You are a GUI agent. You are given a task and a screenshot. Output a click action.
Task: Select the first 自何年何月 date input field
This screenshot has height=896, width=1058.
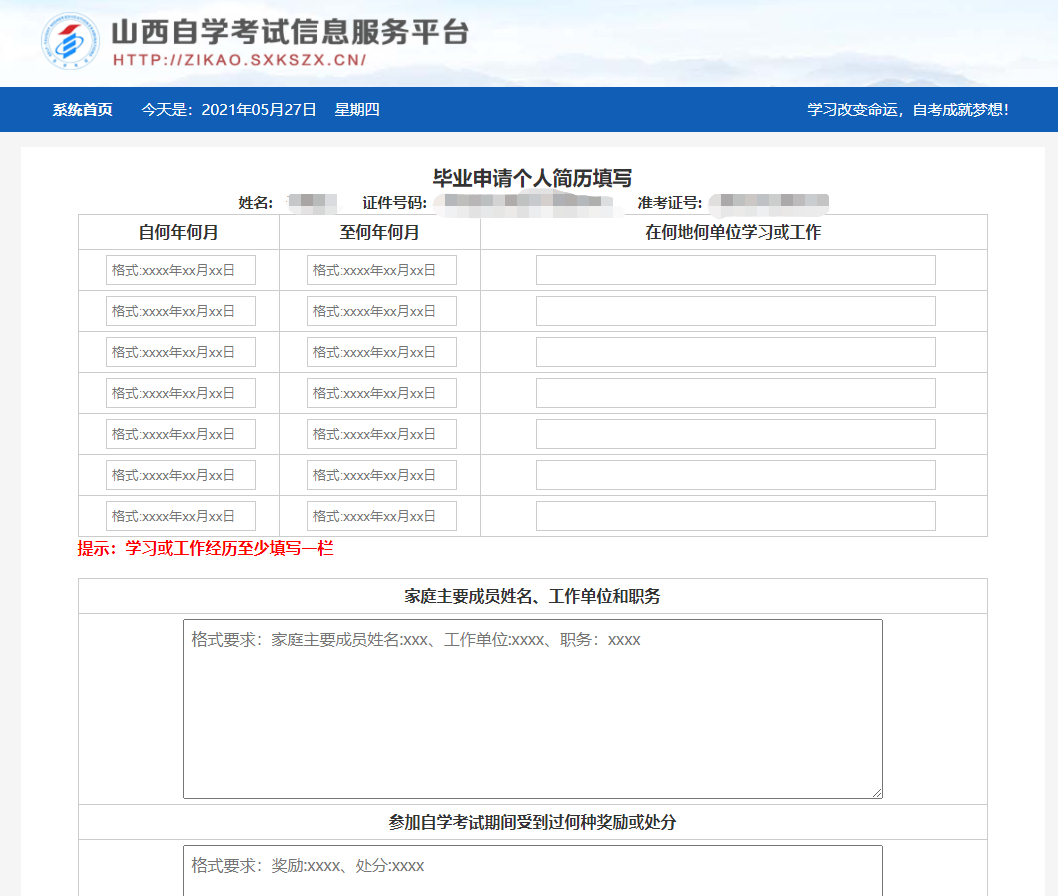point(182,269)
